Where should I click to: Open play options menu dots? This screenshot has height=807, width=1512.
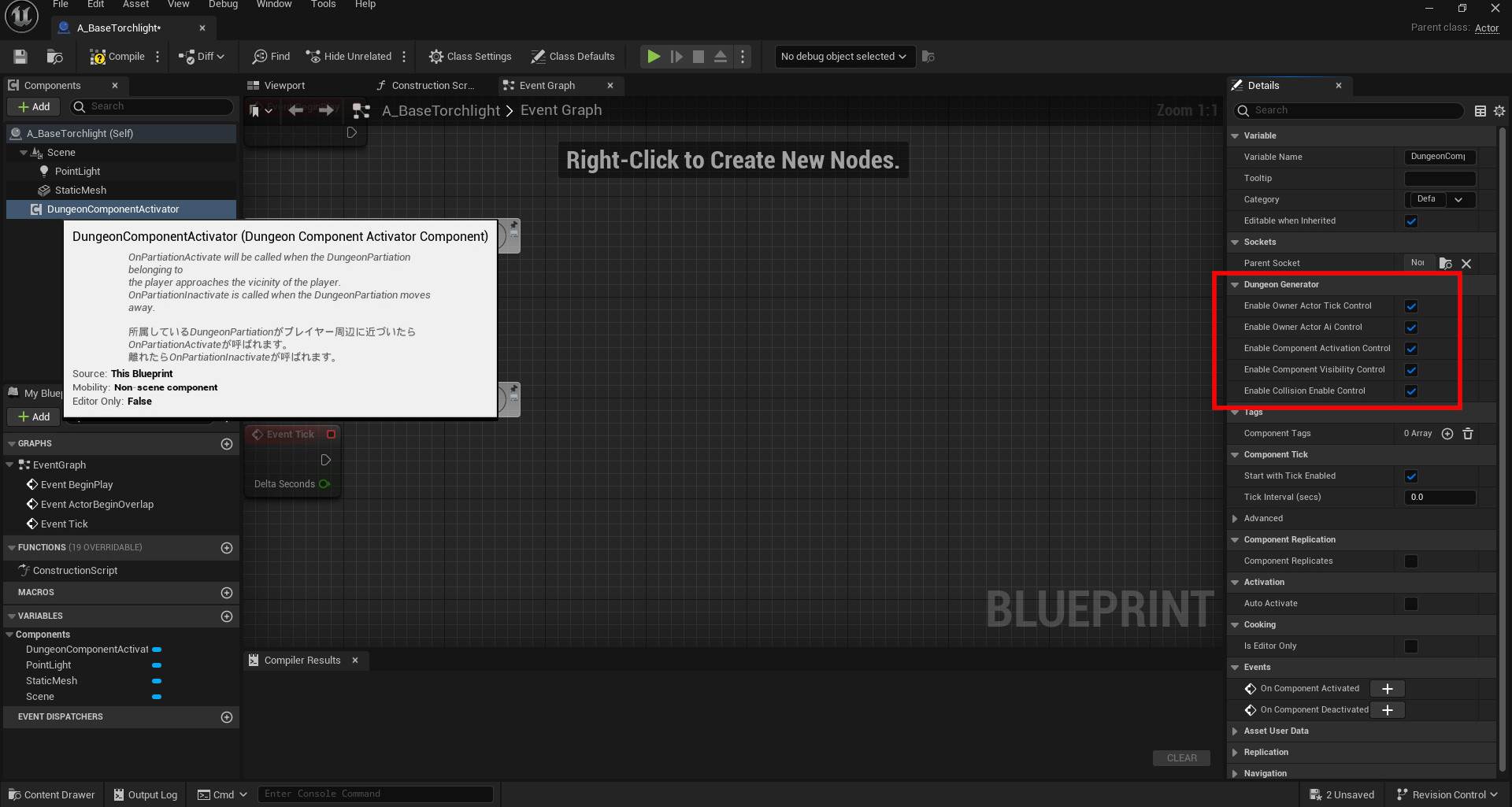pos(743,57)
